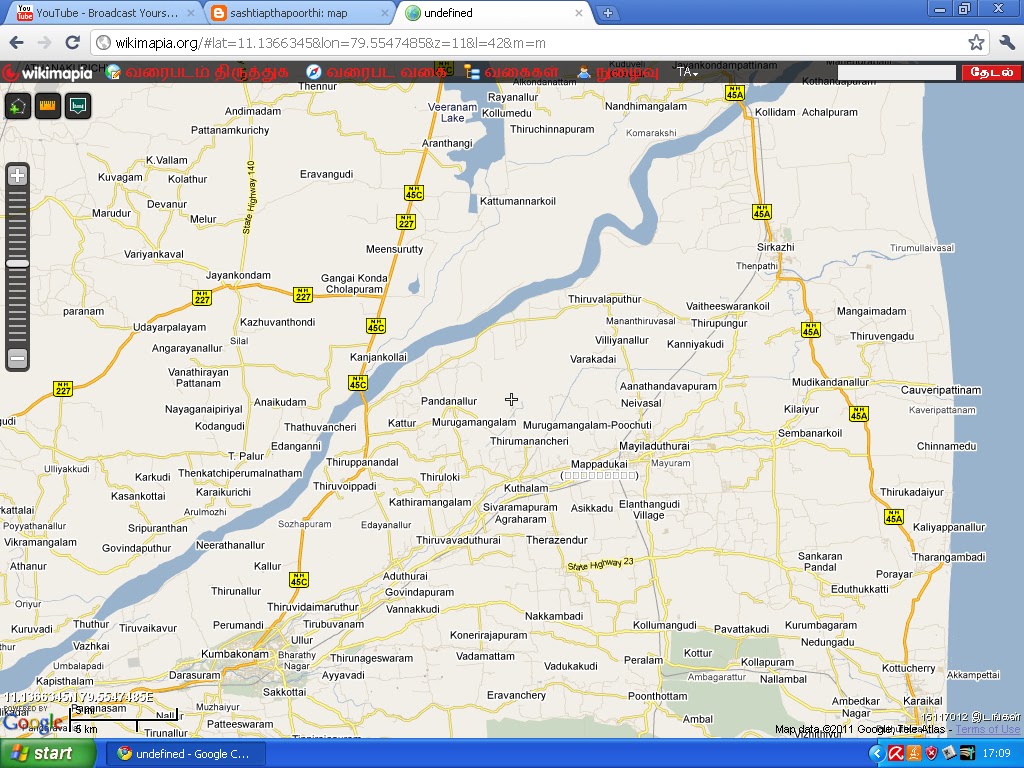
Task: Open the Chrome wrench menu icon
Action: click(x=1008, y=43)
